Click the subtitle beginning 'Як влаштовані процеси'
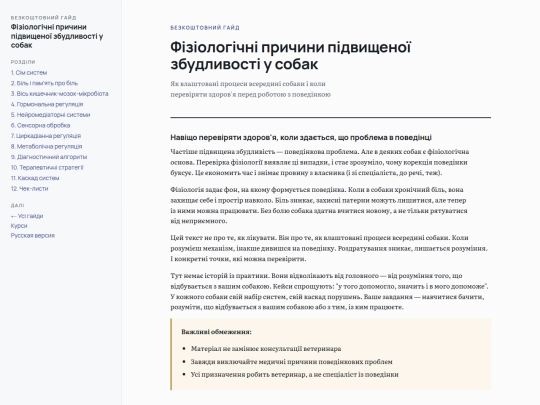The width and height of the screenshot is (540, 405). [x=250, y=89]
